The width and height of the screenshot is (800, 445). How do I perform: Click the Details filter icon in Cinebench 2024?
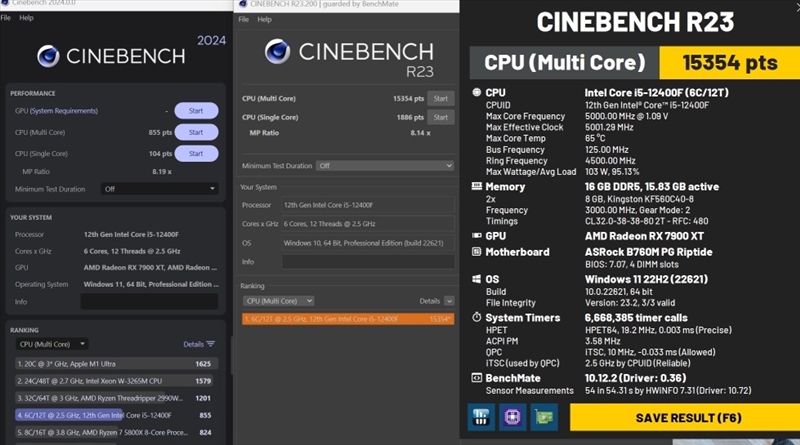(x=211, y=344)
